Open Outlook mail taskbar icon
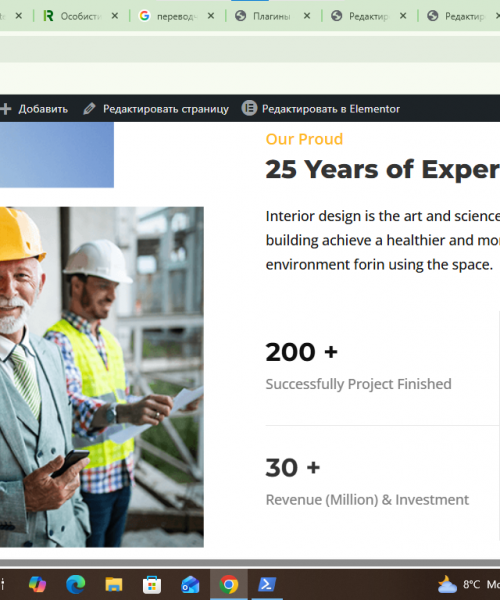500x600 pixels. 190,584
